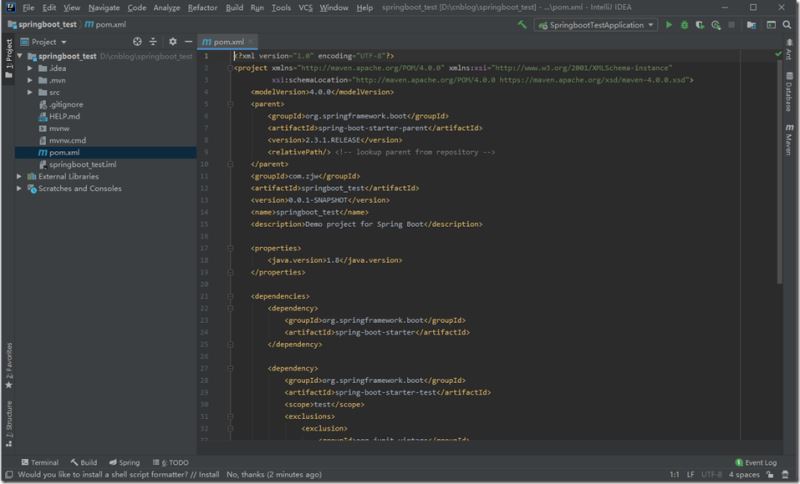Switch to the Terminal tab at bottom
This screenshot has width=800, height=484.
coord(39,463)
